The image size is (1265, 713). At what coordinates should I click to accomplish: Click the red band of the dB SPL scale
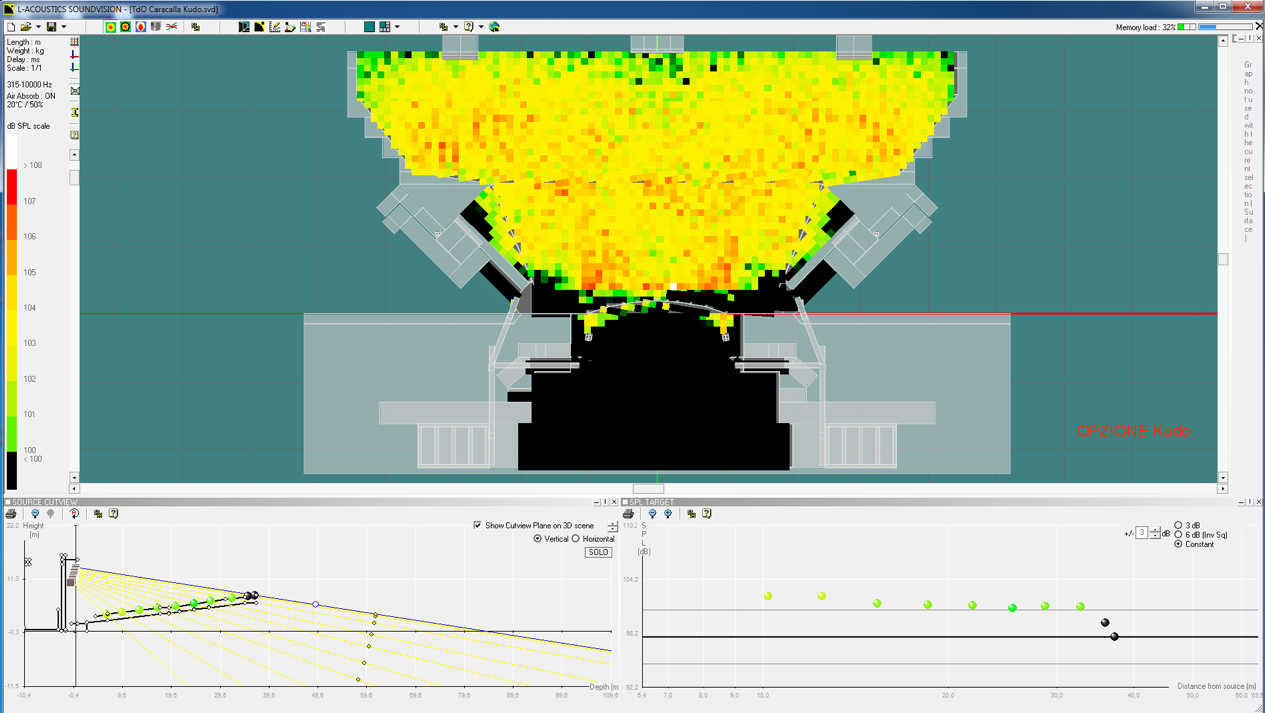tap(12, 187)
